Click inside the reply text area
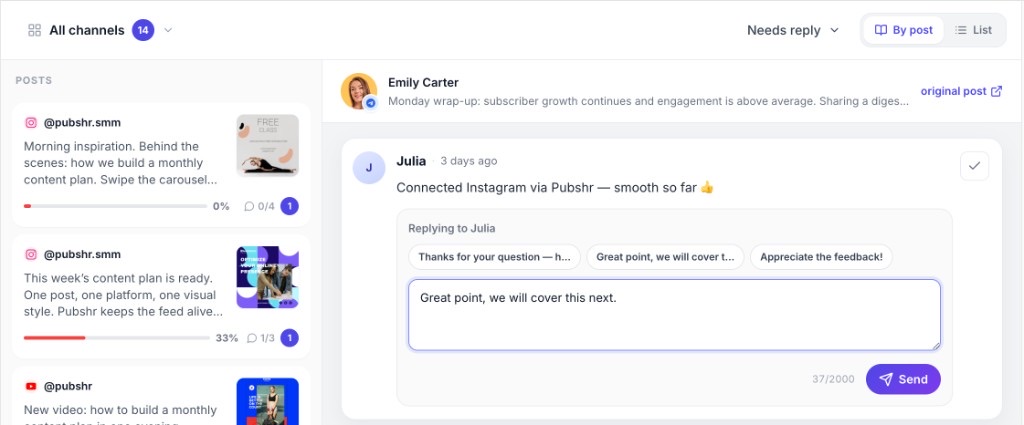The width and height of the screenshot is (1024, 425). pyautogui.click(x=675, y=315)
